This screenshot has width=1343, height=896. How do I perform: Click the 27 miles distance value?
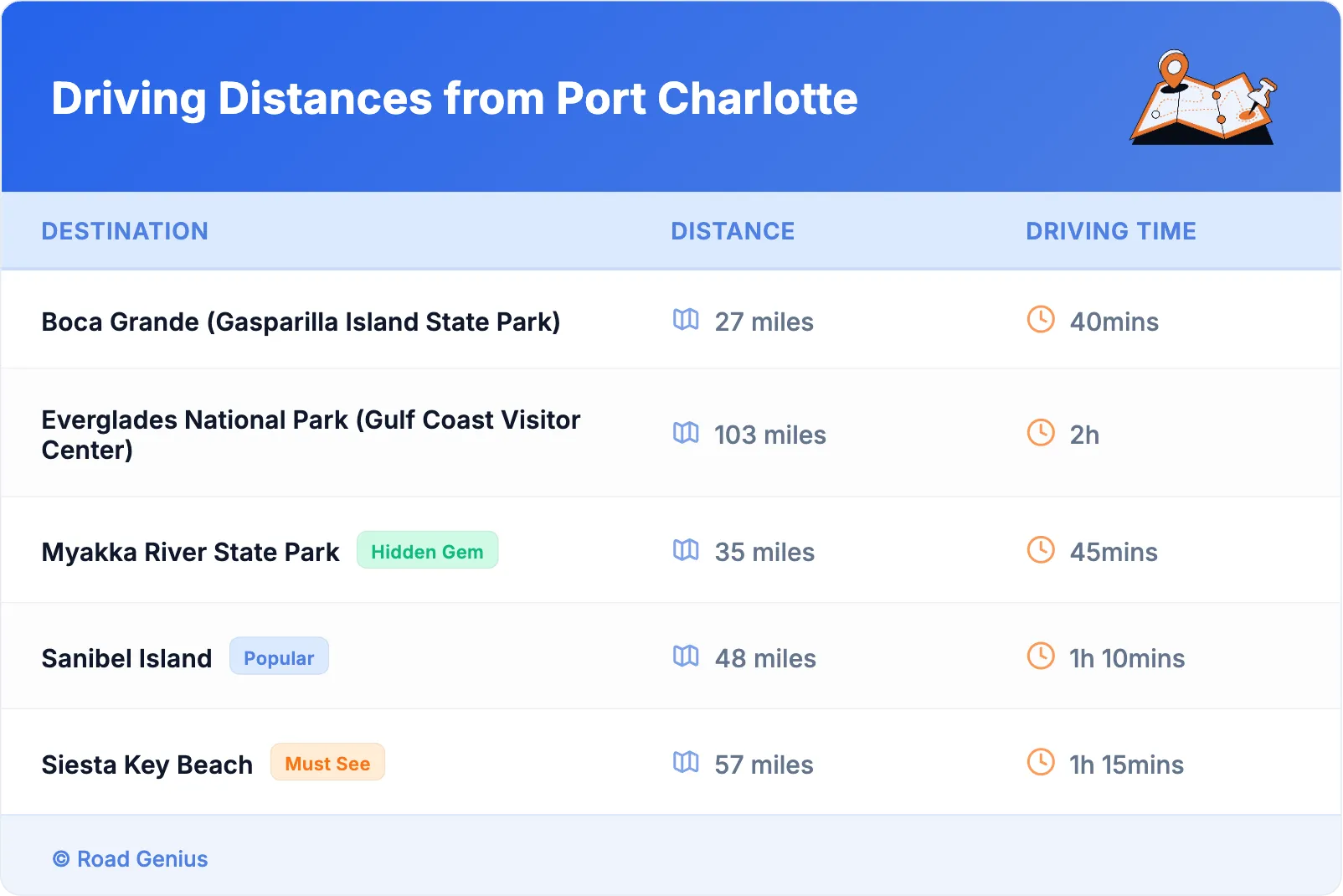click(x=764, y=322)
